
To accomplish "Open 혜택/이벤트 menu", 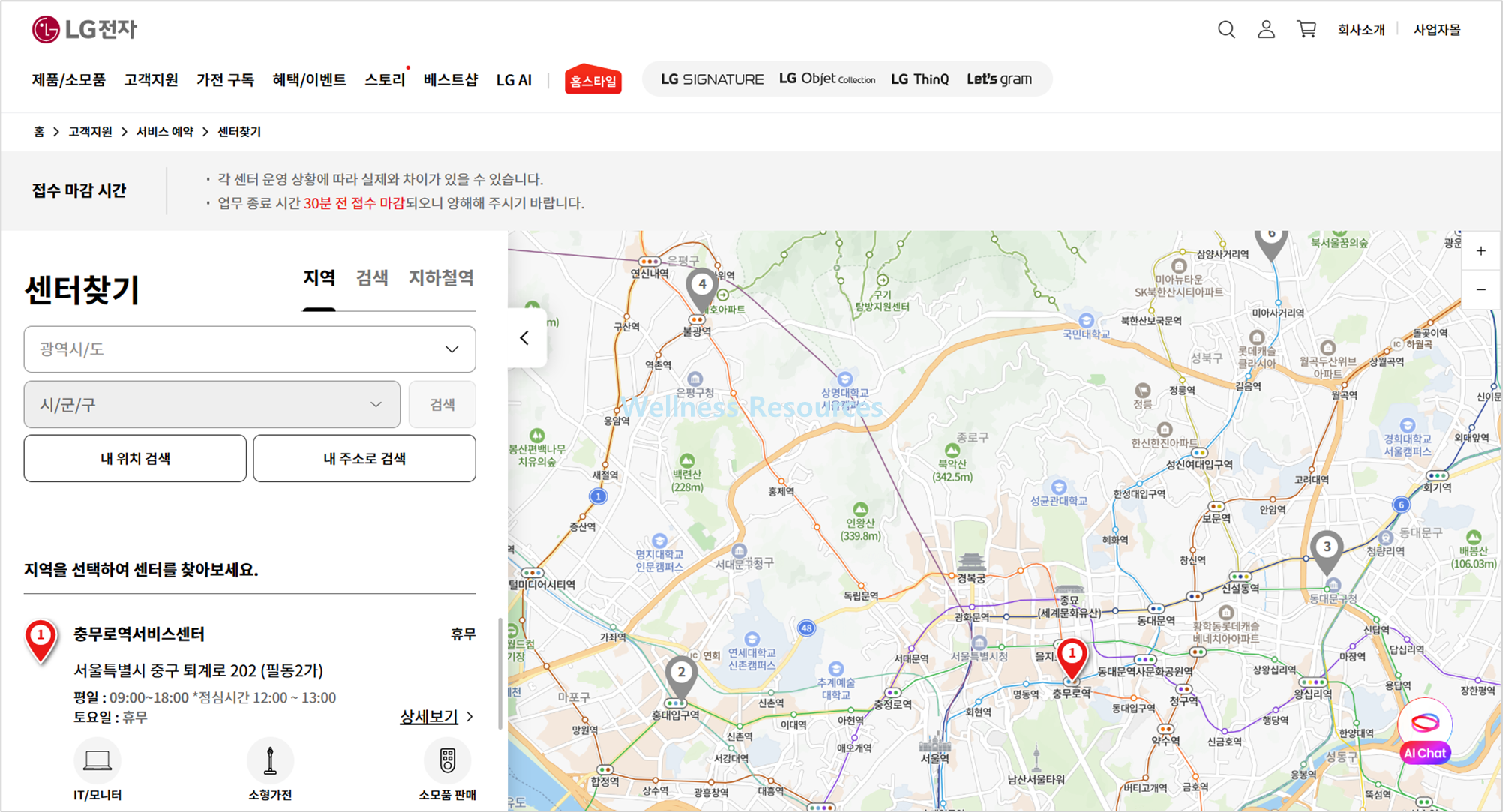I will click(x=309, y=79).
